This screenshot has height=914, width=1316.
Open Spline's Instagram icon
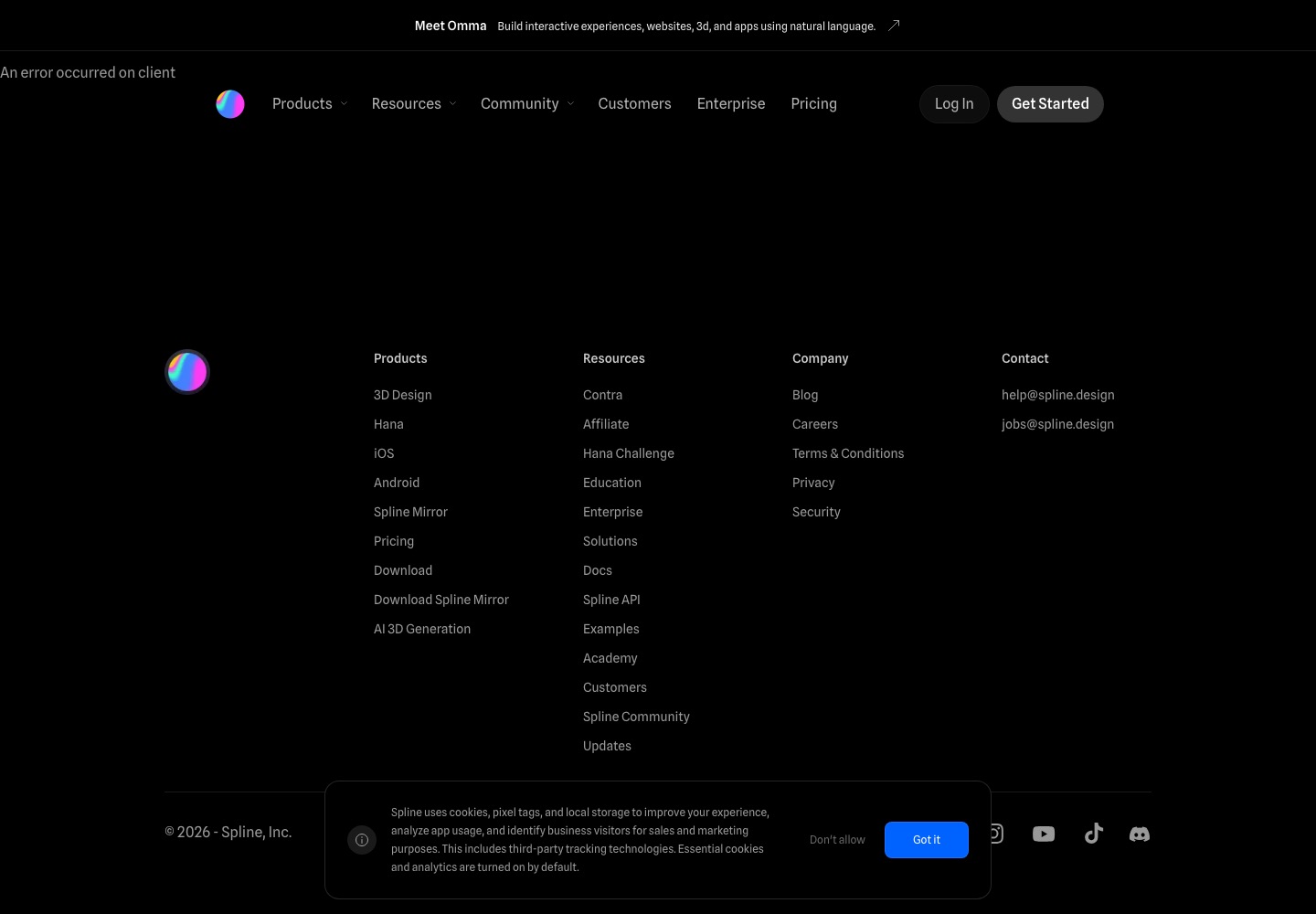point(997,834)
